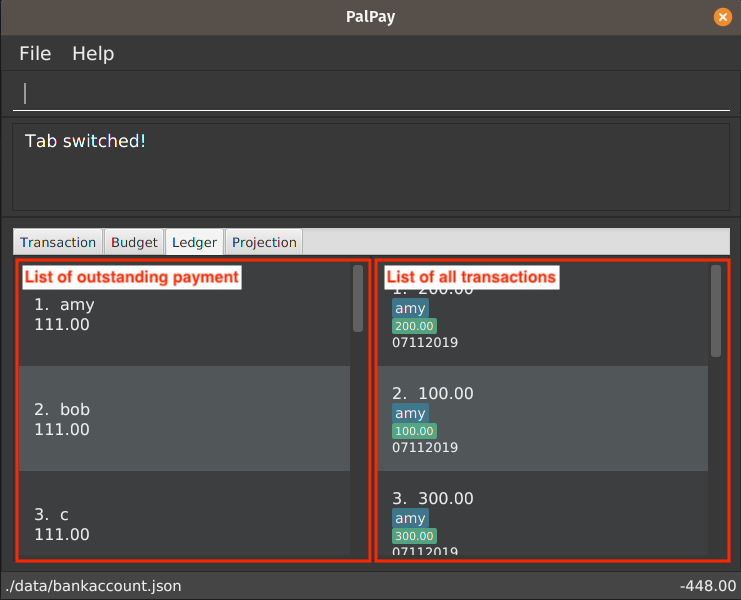Select amy in outstanding payment list
The width and height of the screenshot is (741, 600).
pos(184,315)
